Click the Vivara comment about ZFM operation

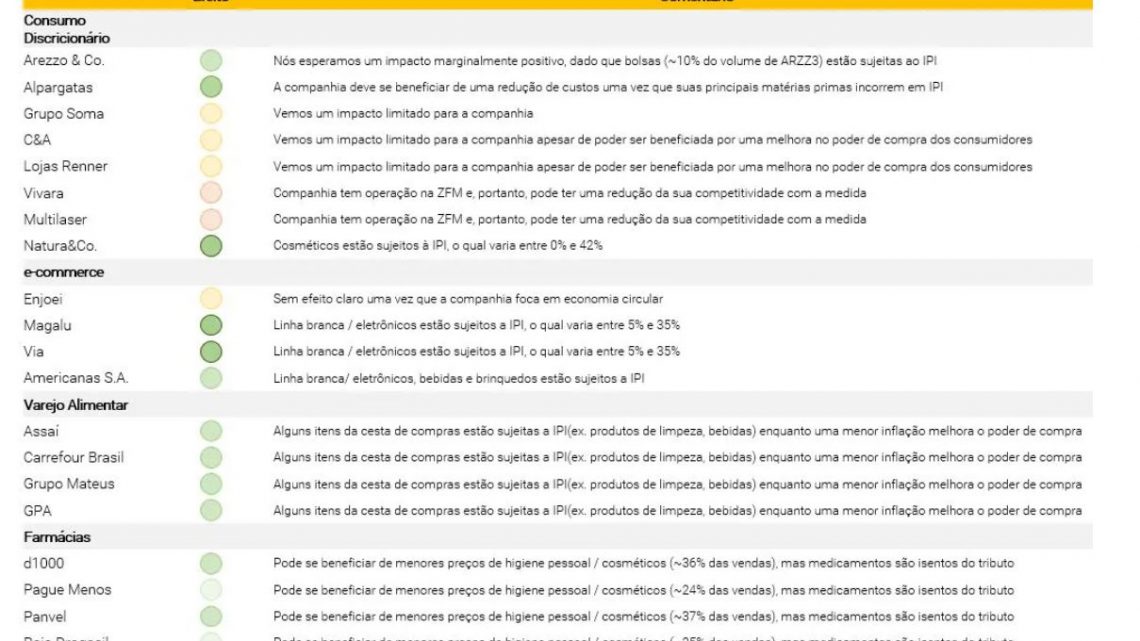click(569, 193)
